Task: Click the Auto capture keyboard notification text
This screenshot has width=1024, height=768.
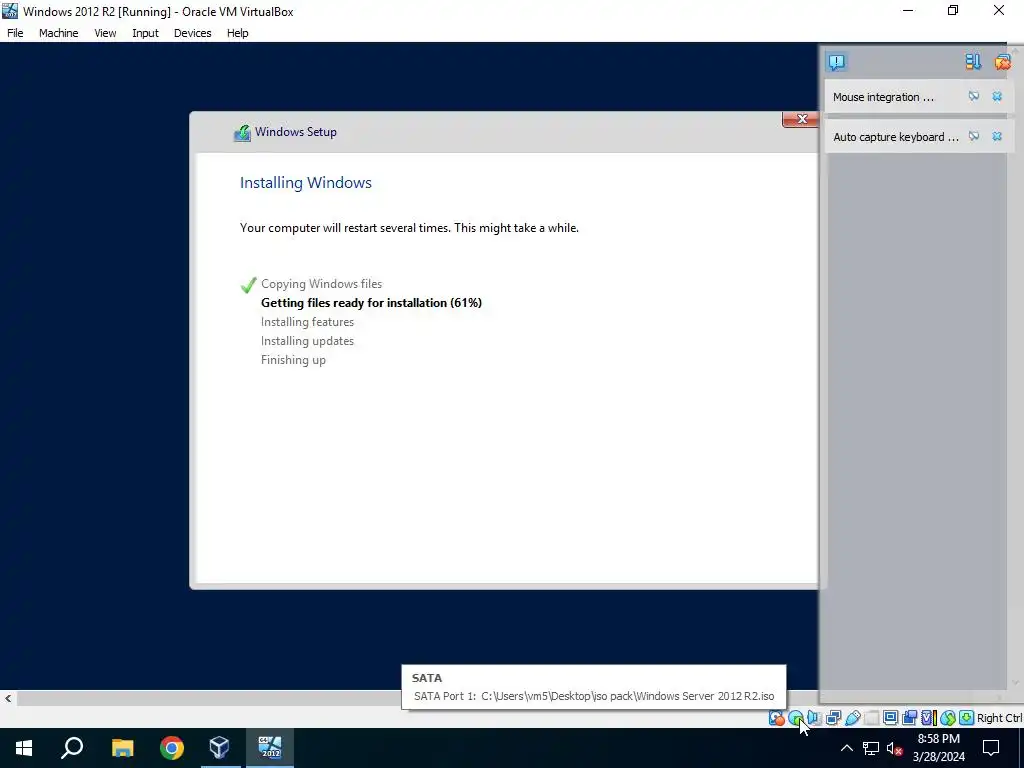Action: tap(895, 137)
